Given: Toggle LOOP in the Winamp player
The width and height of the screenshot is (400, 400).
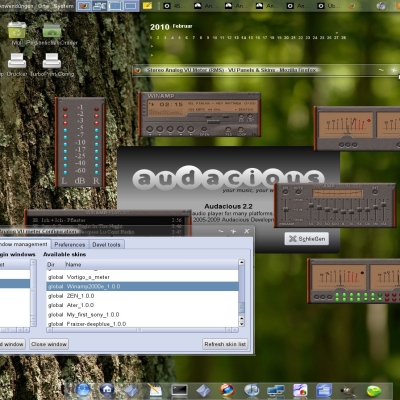Looking at the screenshot, I should pos(241,130).
